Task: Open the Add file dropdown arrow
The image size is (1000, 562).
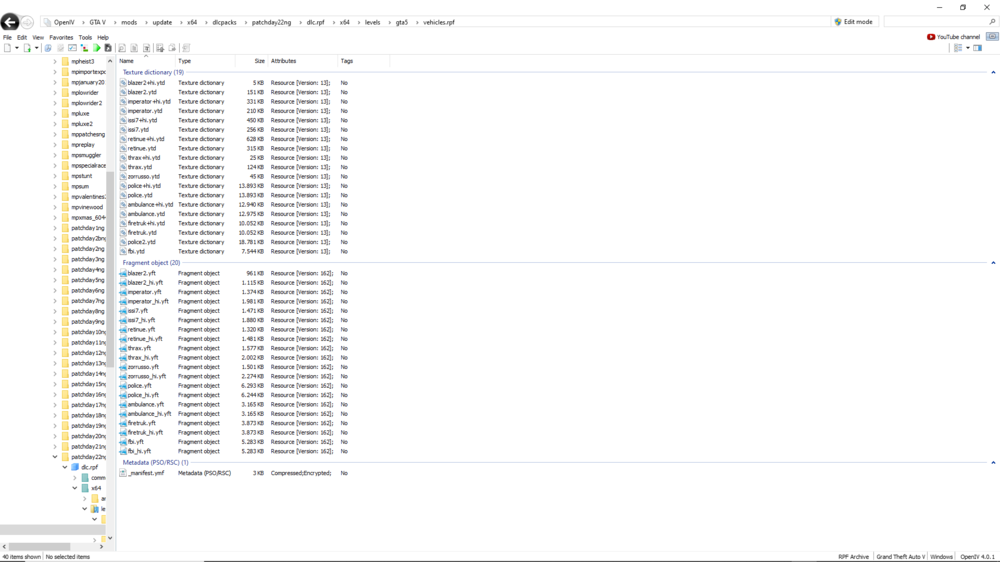Action: coord(36,48)
